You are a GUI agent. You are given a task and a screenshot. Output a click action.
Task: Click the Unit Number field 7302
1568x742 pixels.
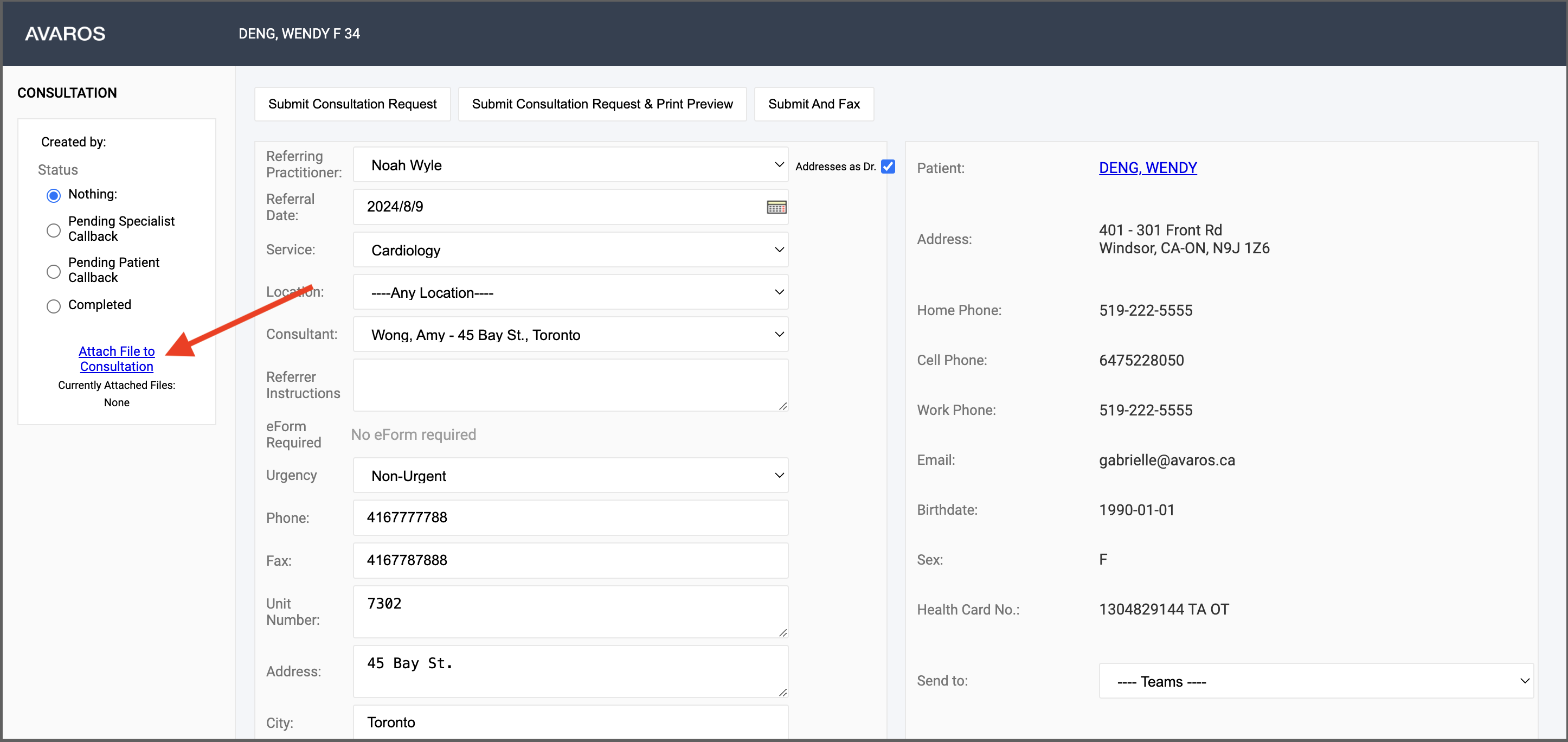570,612
